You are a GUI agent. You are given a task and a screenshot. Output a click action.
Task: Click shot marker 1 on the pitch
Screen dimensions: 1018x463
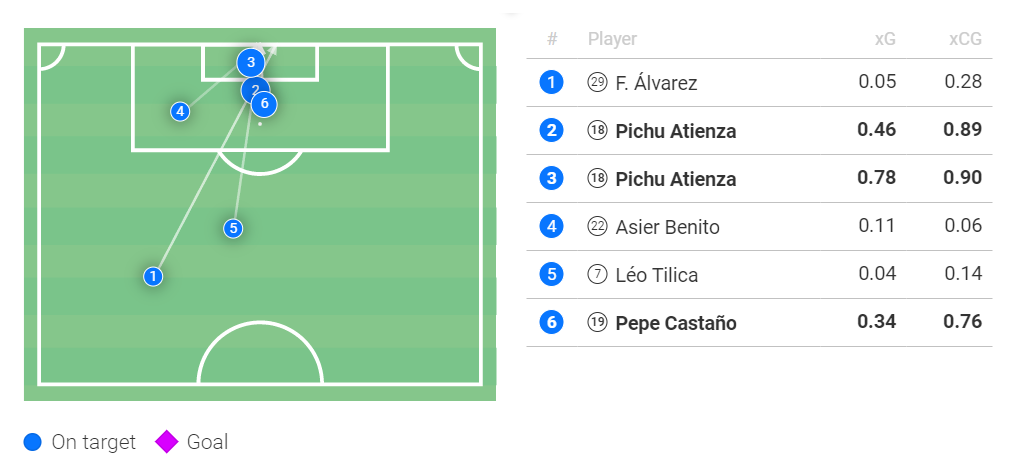coord(153,276)
